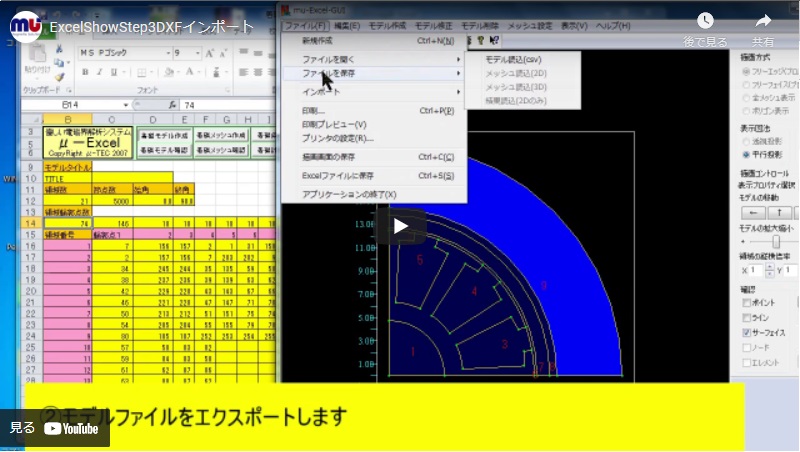Toggle underline in Excel ribbon
The image size is (800, 452).
pyautogui.click(x=113, y=72)
